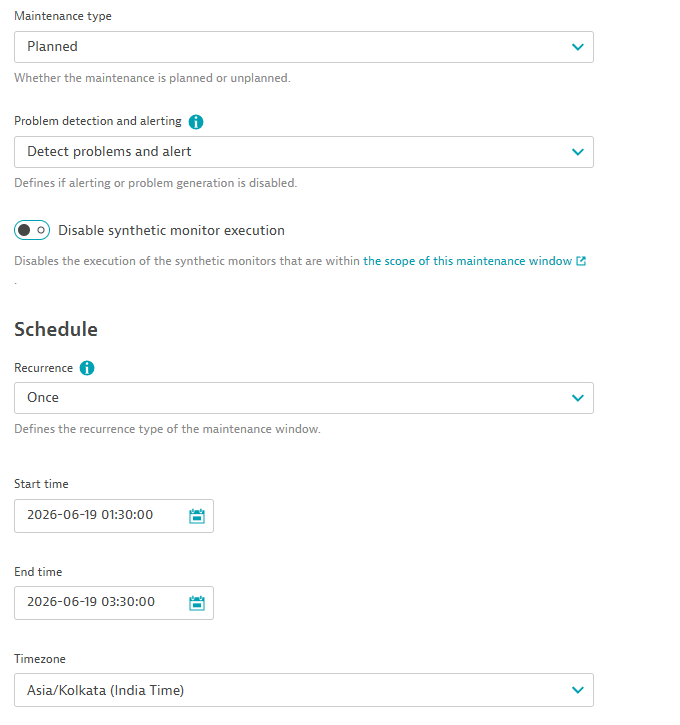Click the Schedule section heading

point(56,330)
